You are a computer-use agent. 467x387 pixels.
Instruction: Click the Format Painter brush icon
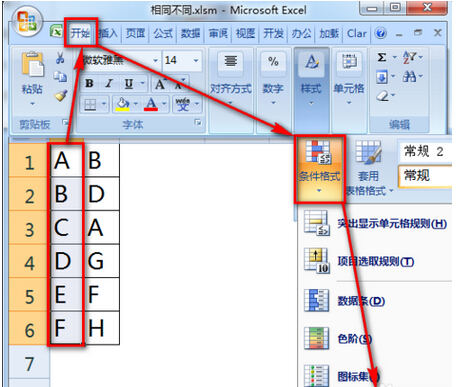tap(61, 96)
